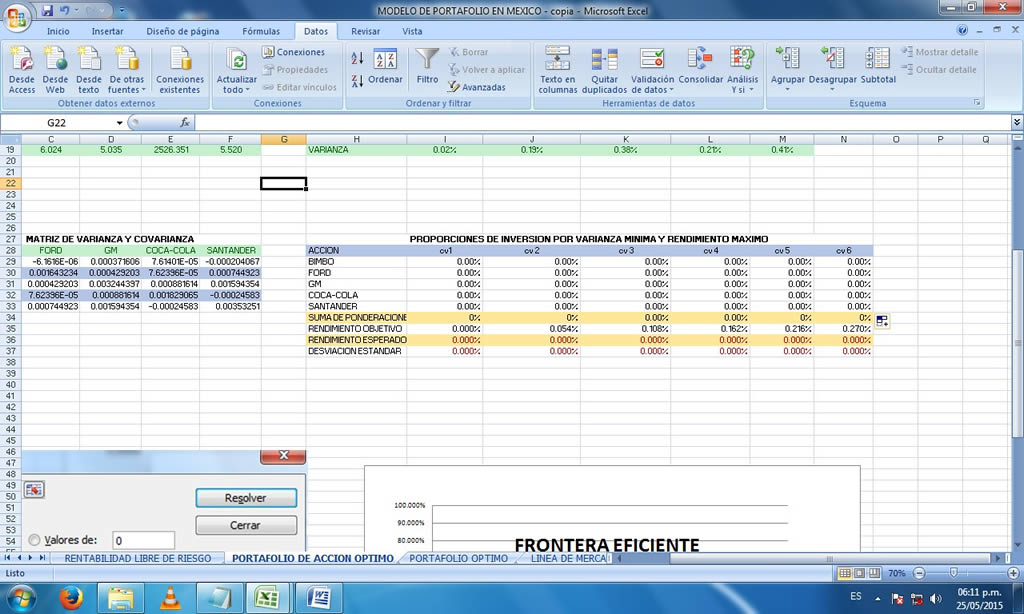Zoom out with minus button

tap(920, 573)
